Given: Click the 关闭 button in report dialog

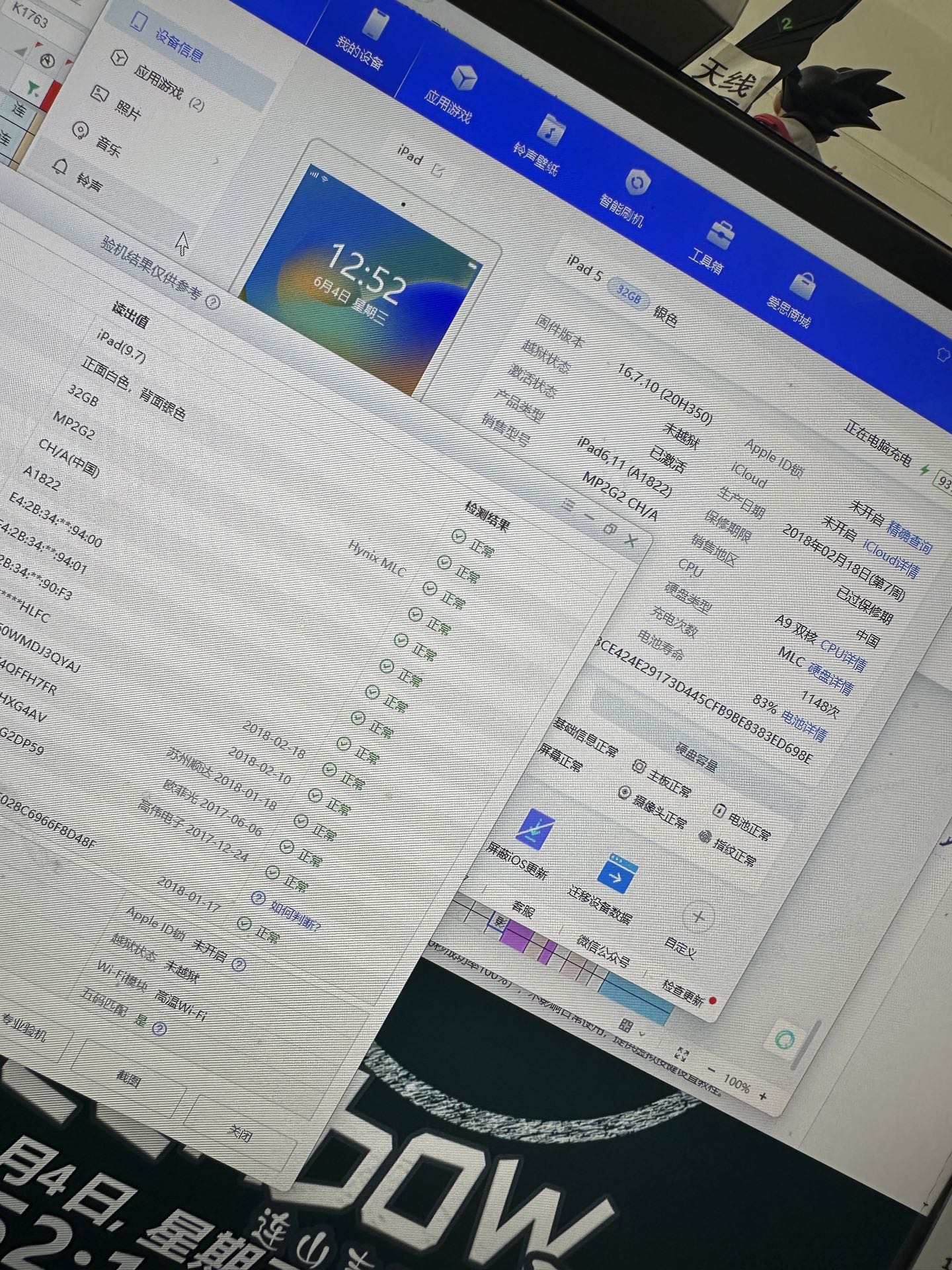Looking at the screenshot, I should (239, 1132).
